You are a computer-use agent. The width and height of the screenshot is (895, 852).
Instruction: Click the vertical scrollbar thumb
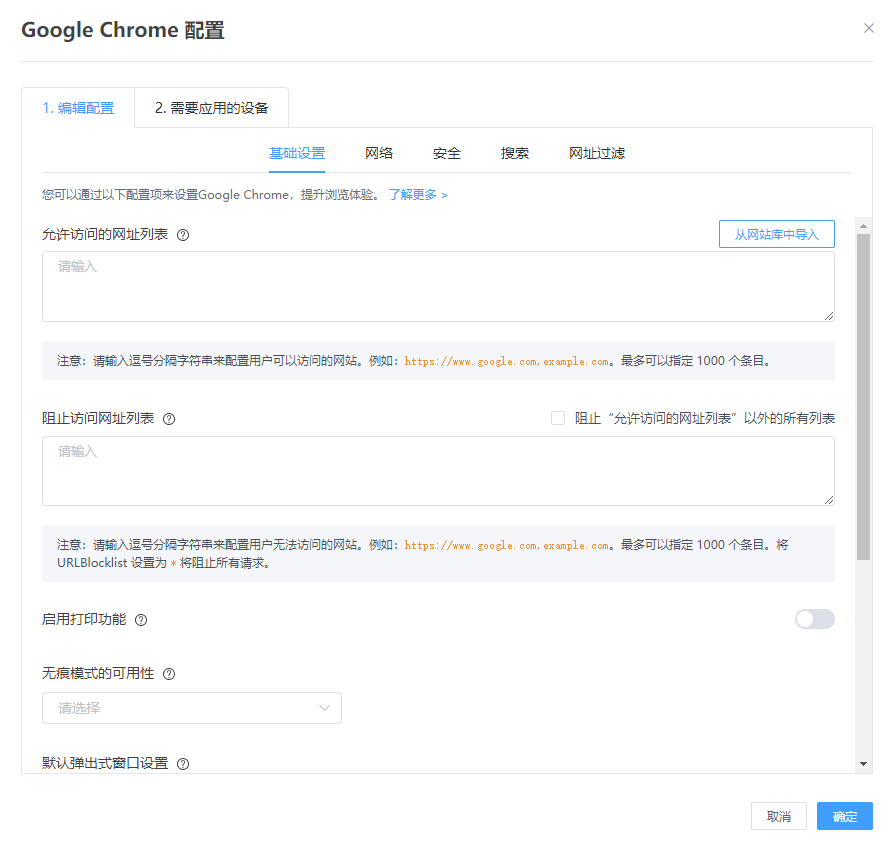pyautogui.click(x=863, y=397)
